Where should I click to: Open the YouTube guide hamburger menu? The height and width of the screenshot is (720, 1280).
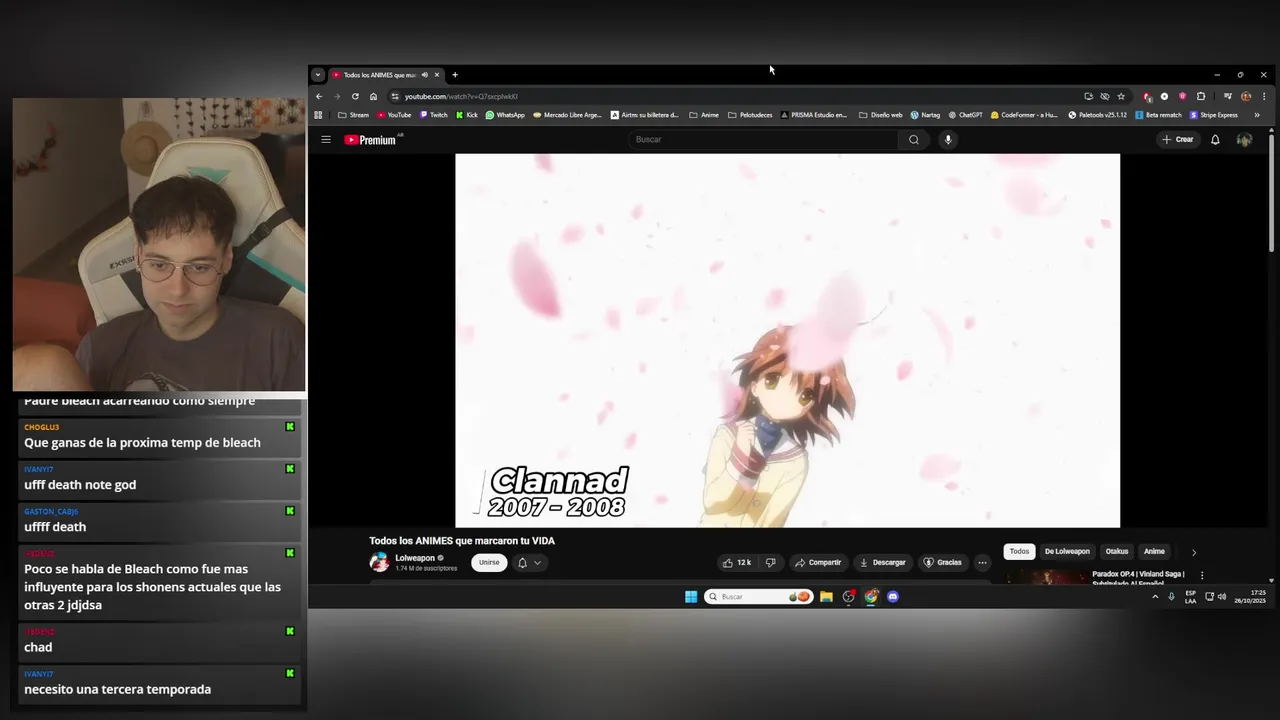click(x=326, y=140)
